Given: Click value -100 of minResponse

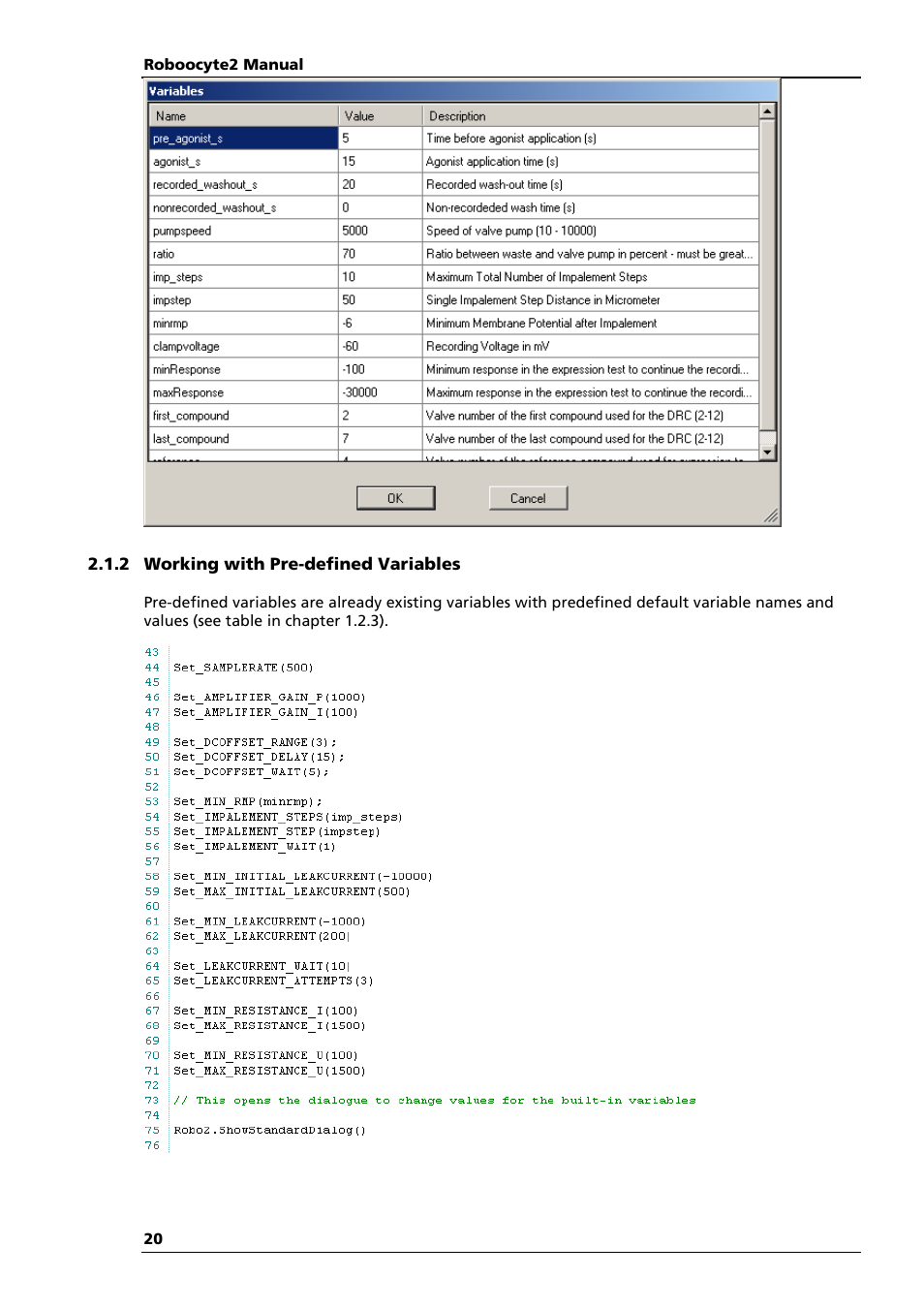Looking at the screenshot, I should pyautogui.click(x=354, y=370).
